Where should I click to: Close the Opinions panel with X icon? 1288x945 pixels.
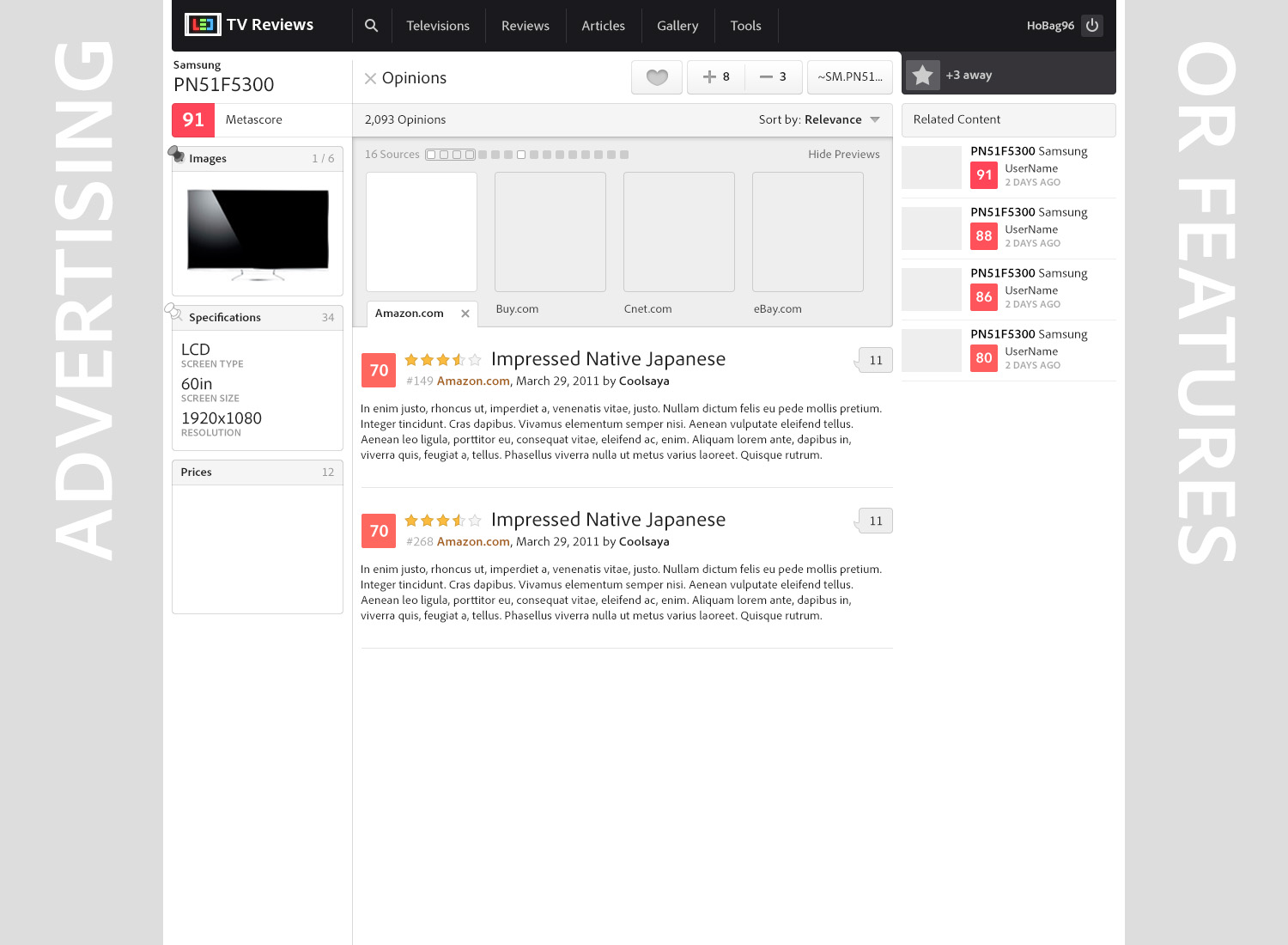tap(370, 79)
